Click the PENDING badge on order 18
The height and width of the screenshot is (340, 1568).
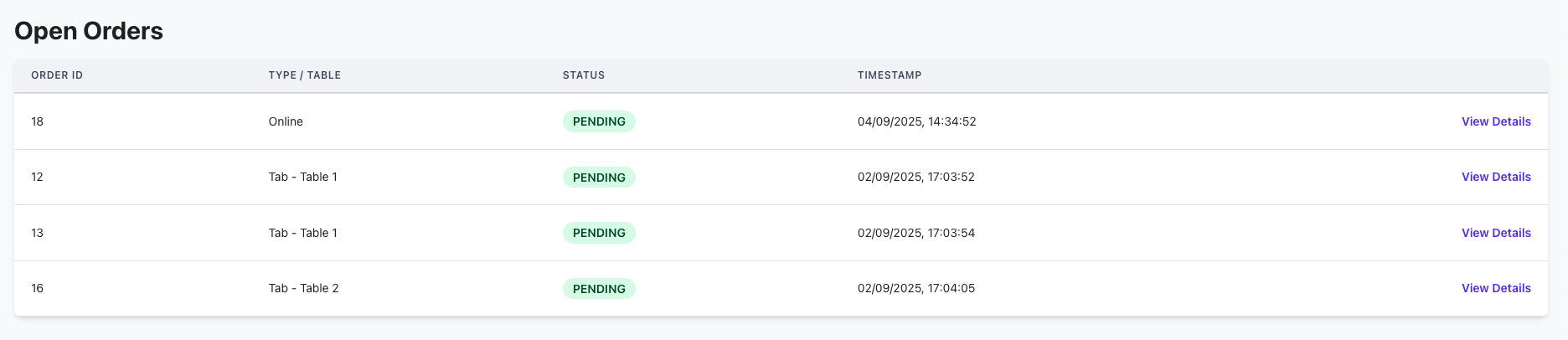coord(599,121)
